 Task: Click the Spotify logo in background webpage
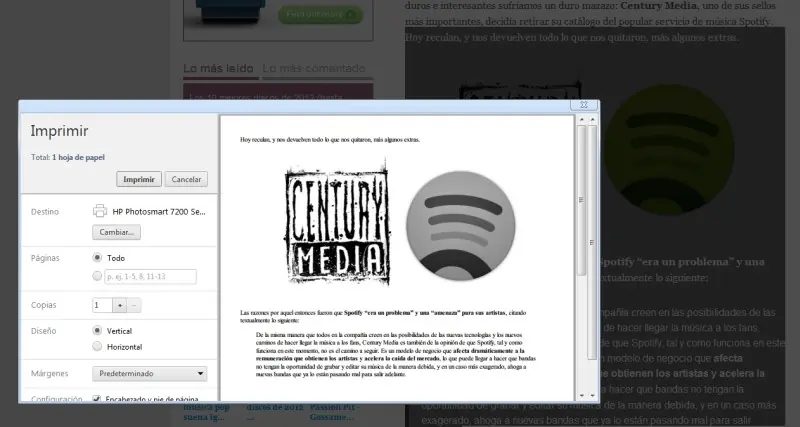(x=667, y=149)
